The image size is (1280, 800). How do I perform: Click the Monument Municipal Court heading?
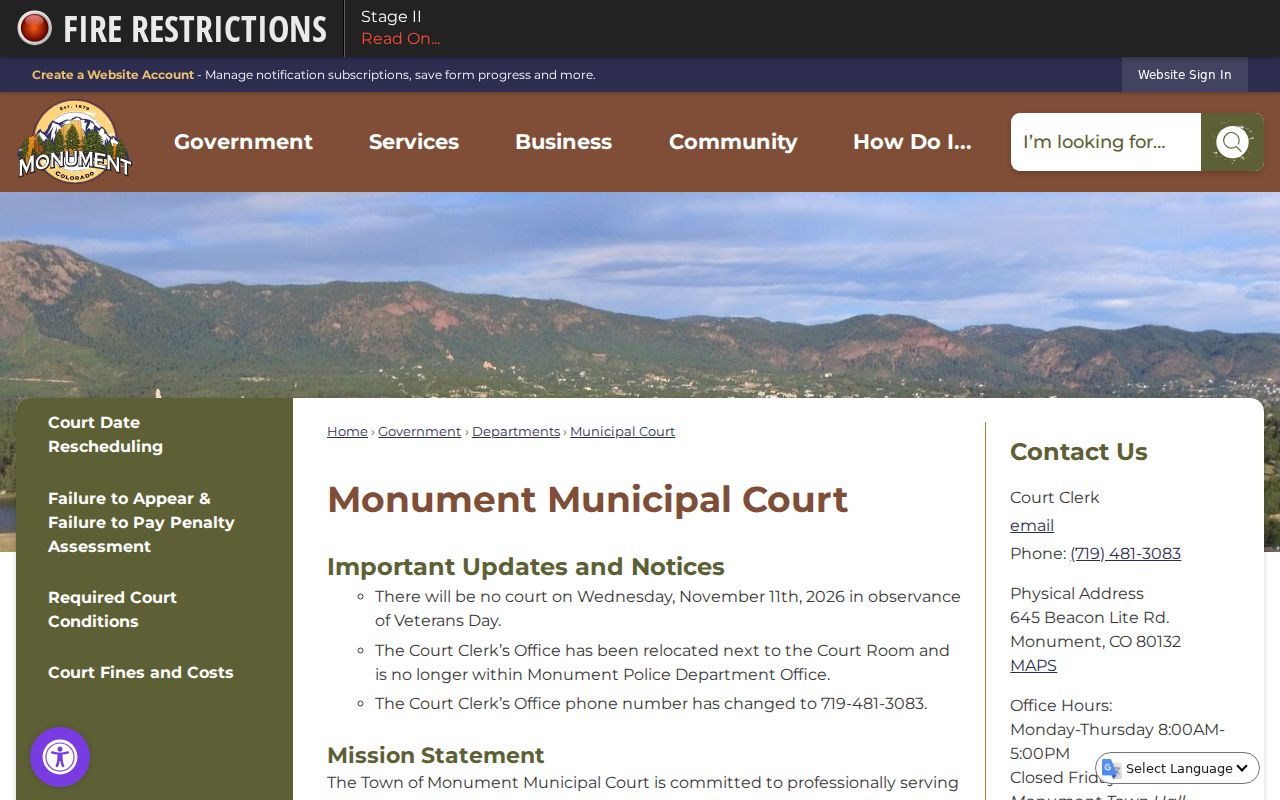point(587,499)
